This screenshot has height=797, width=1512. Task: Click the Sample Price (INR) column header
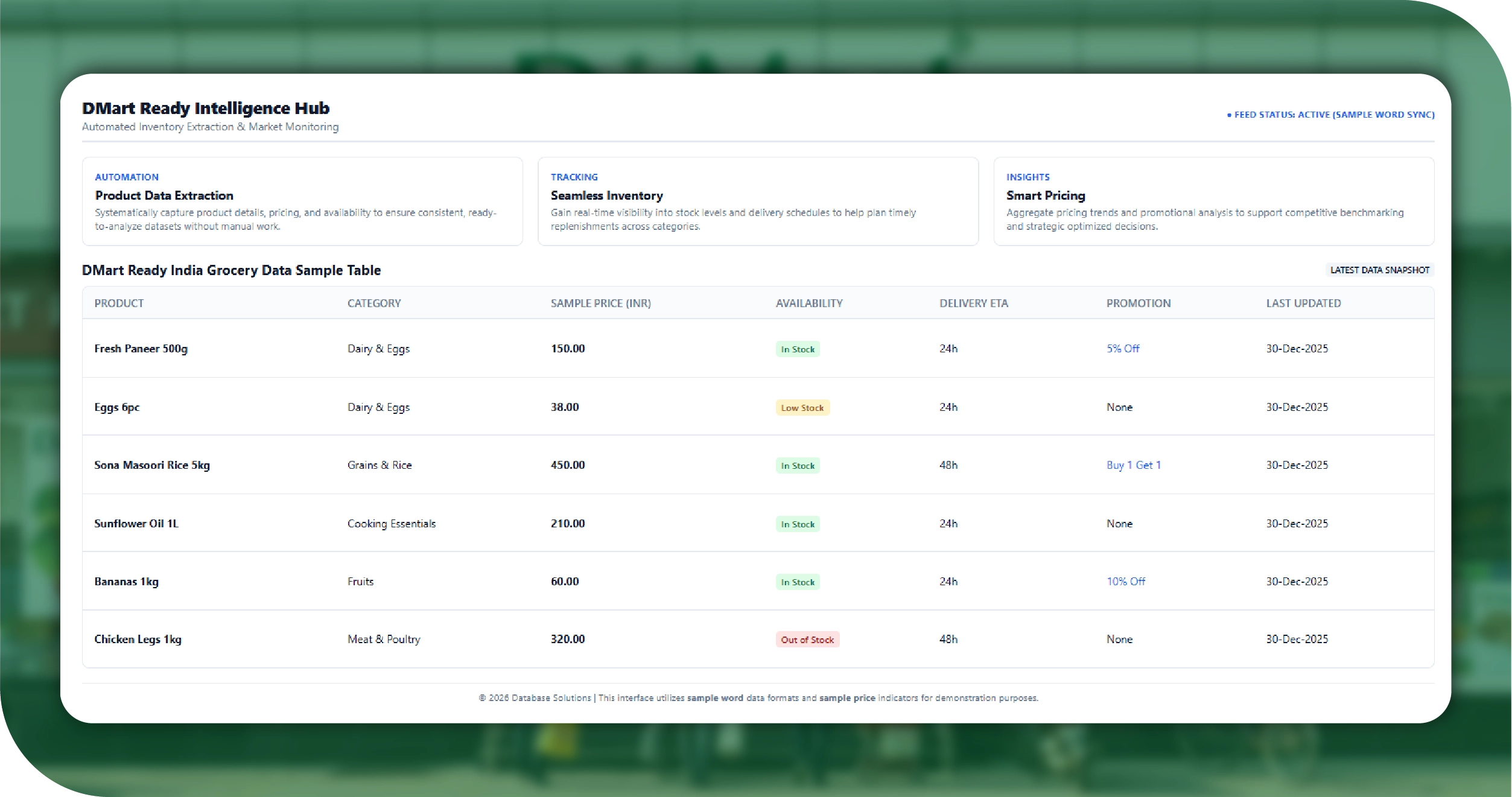pyautogui.click(x=600, y=303)
